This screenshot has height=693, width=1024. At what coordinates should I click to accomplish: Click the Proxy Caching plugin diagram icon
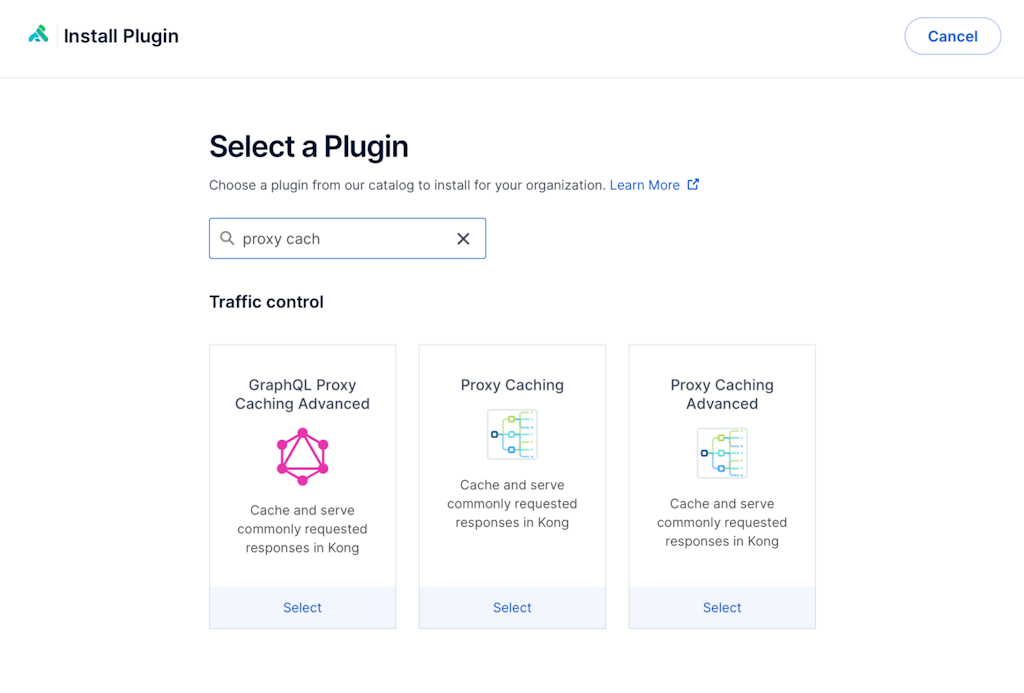coord(512,435)
